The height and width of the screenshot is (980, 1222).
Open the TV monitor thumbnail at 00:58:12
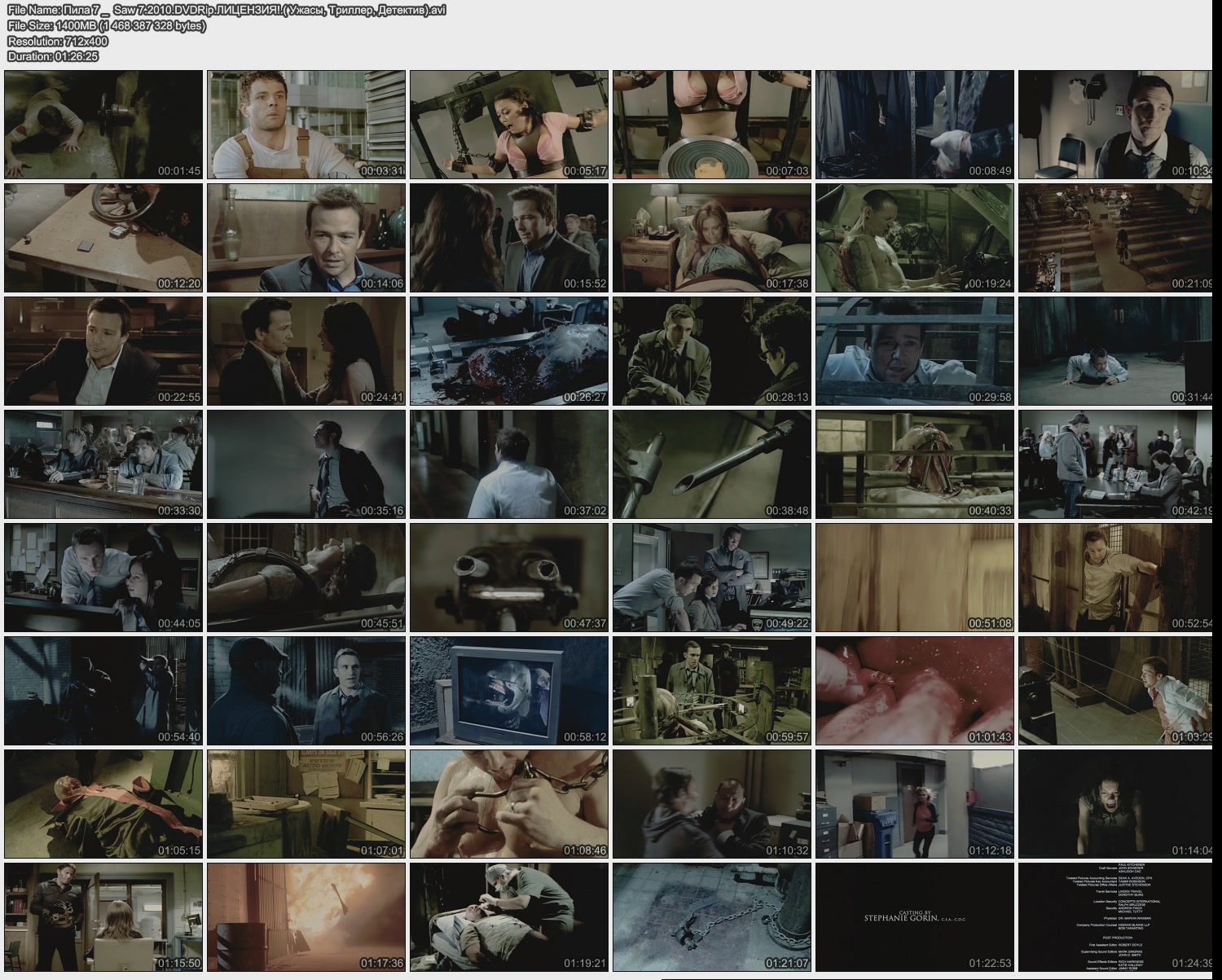pos(509,691)
